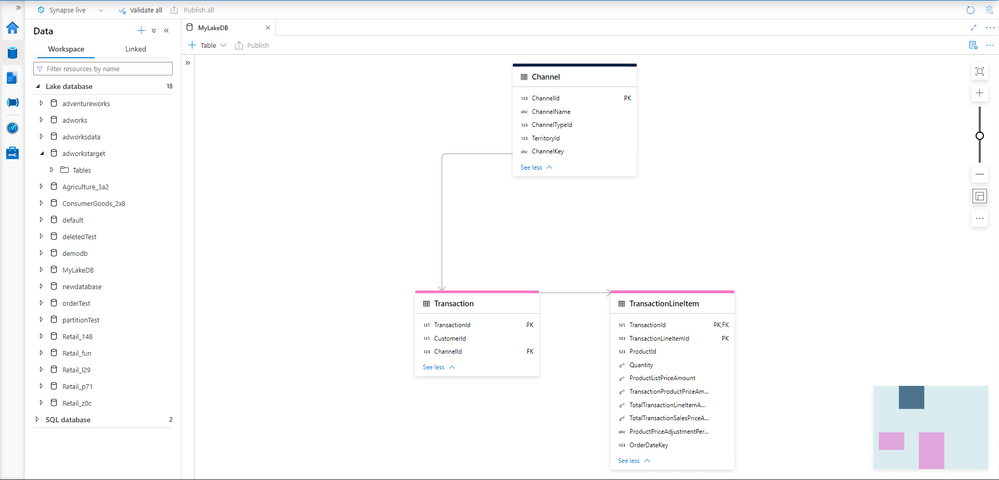The image size is (999, 480).
Task: Collapse the adworkstarget database node
Action: [41, 153]
